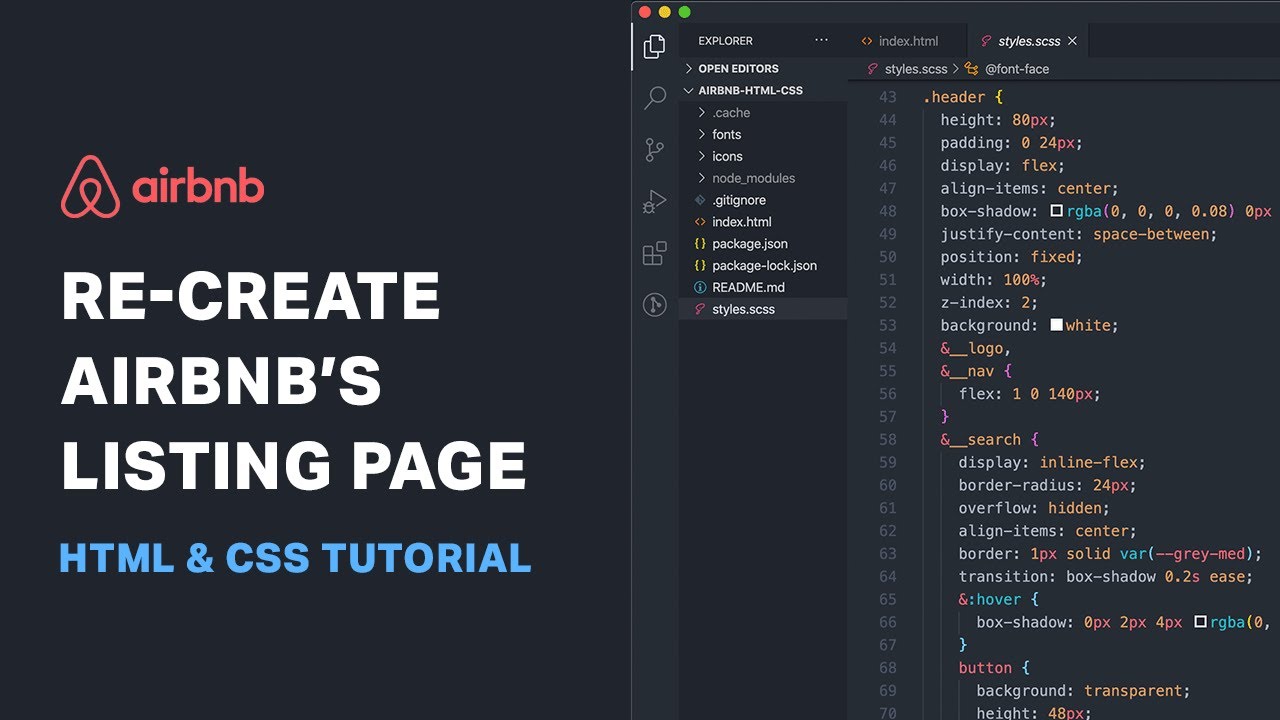Image resolution: width=1280 pixels, height=720 pixels.
Task: Open the Explorer activity bar icon
Action: (x=654, y=46)
